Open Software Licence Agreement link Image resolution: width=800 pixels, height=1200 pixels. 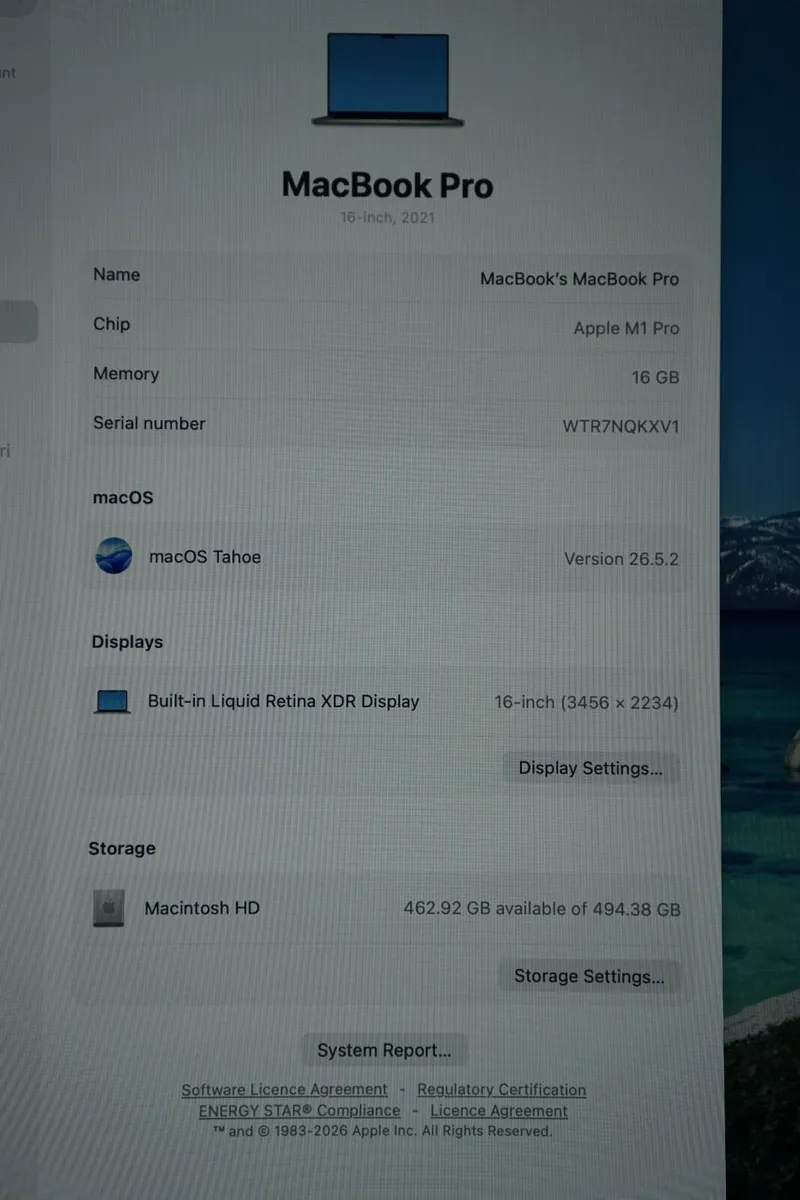tap(284, 1090)
